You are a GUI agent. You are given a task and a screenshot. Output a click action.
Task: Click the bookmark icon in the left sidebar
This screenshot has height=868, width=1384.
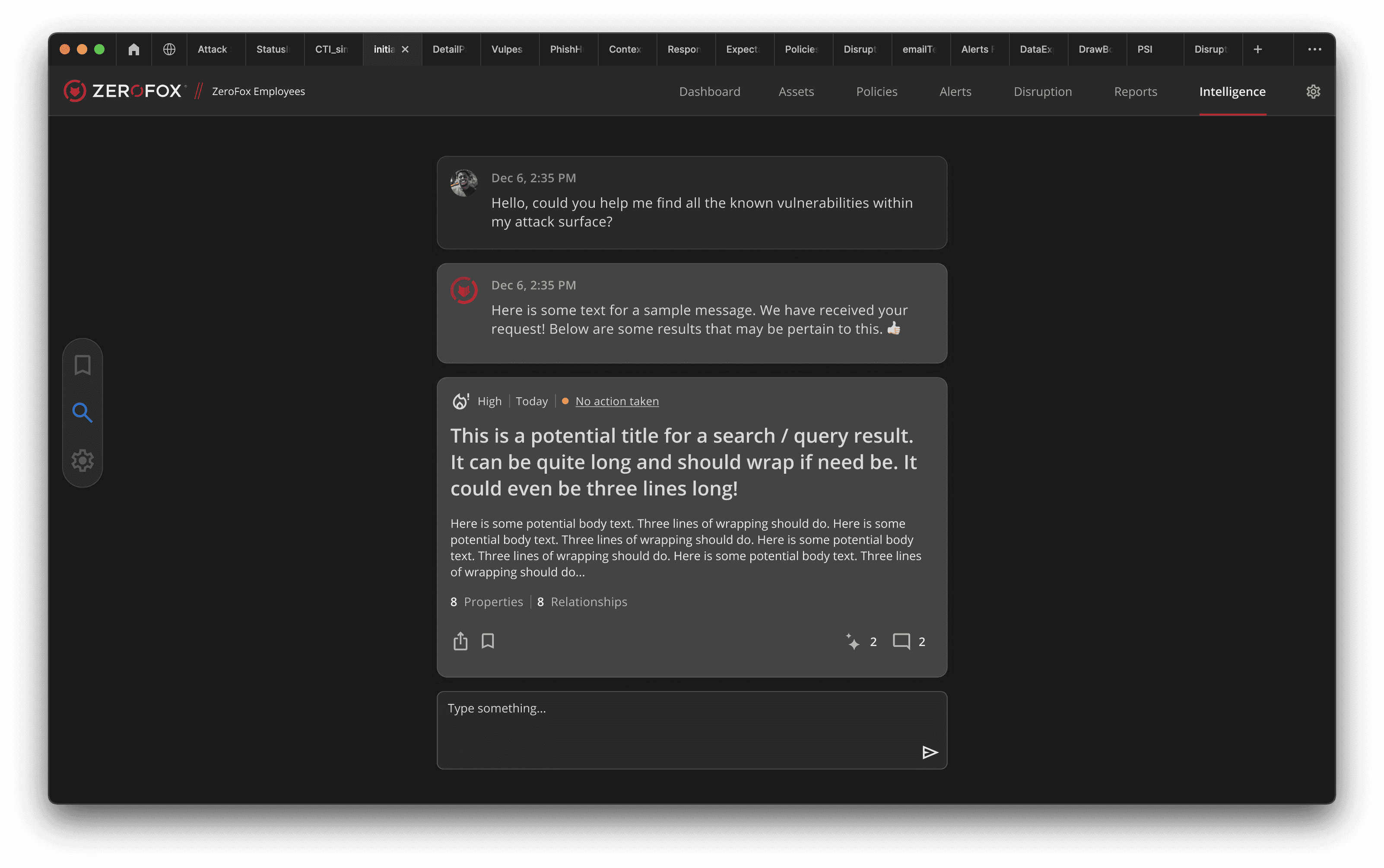(x=82, y=365)
